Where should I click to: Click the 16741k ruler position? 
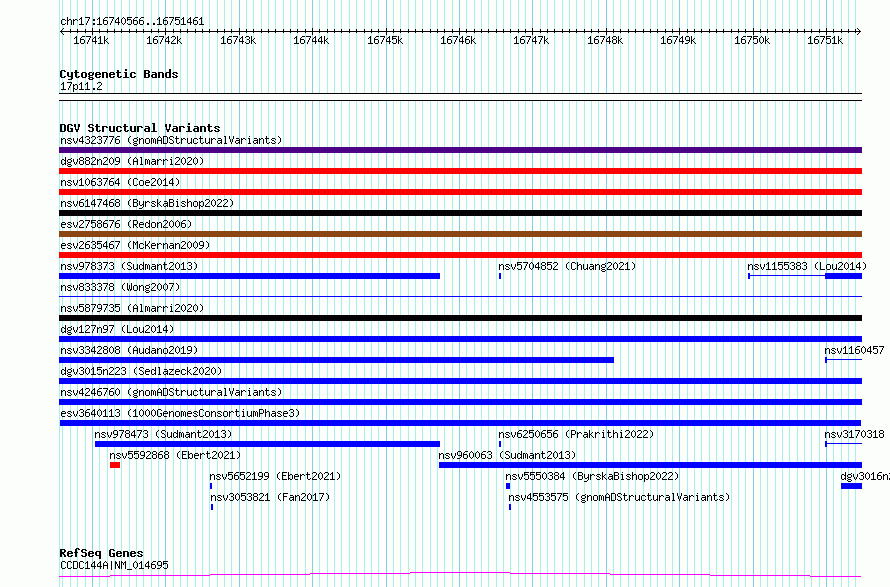tap(91, 40)
